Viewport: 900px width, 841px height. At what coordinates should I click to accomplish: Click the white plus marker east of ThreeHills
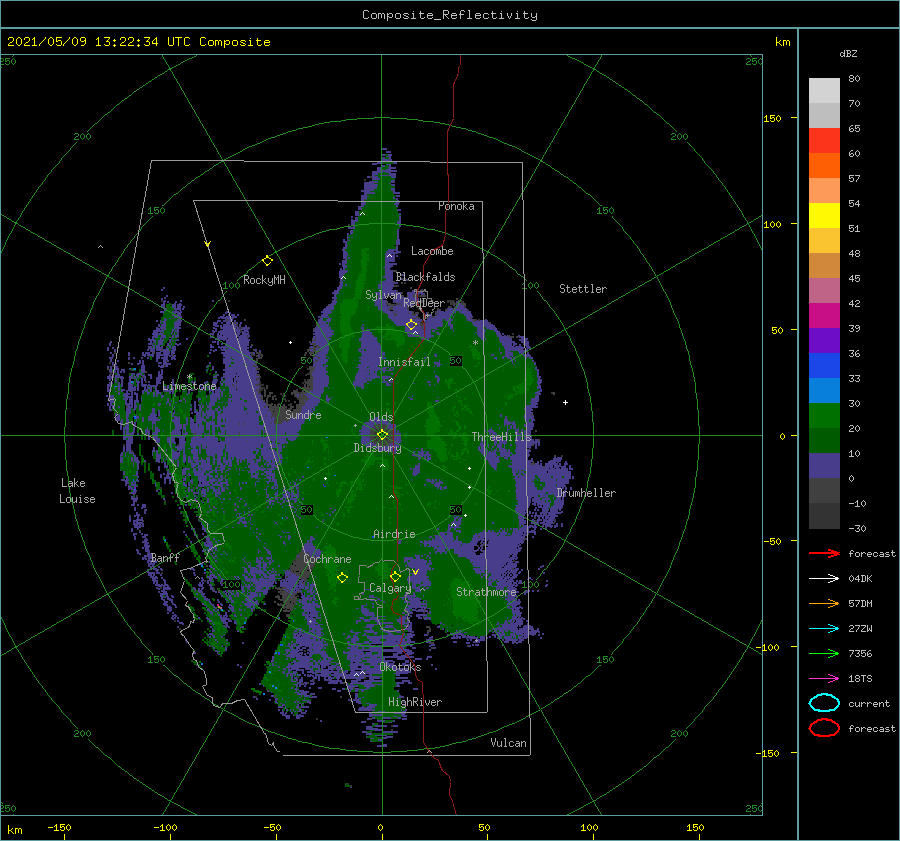[x=565, y=402]
